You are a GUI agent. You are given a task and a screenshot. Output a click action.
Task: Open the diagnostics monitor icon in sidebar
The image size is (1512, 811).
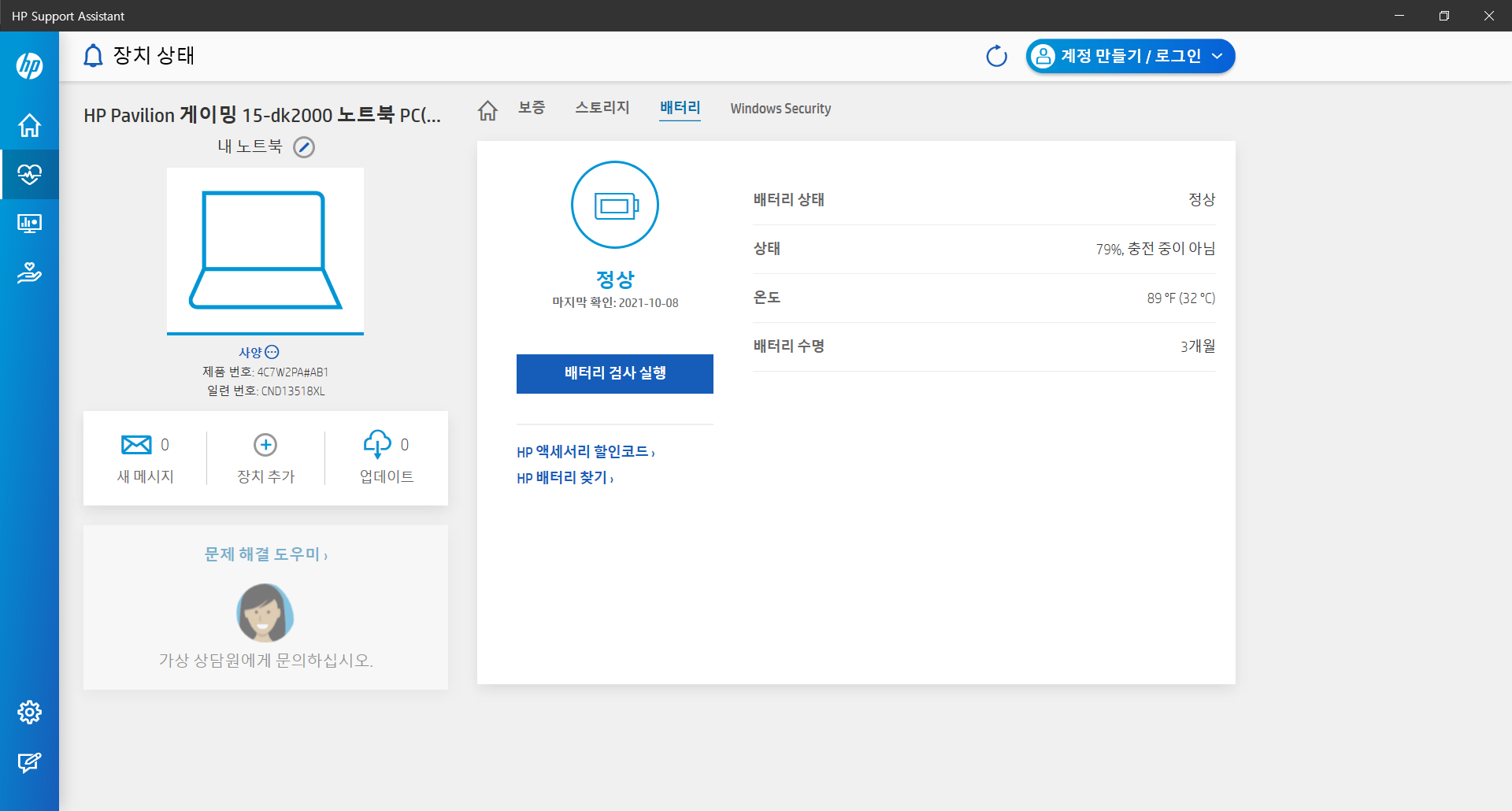[29, 224]
